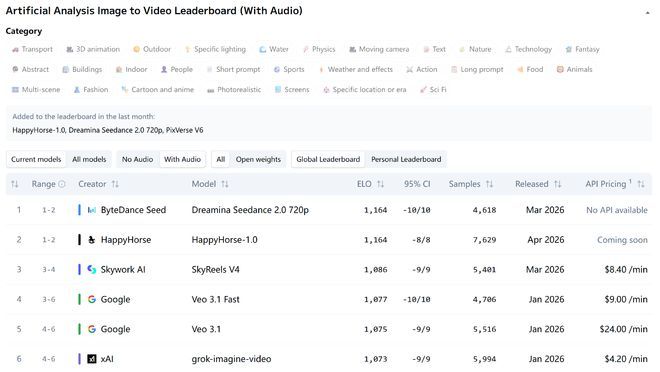Select the With Audio tab
The width and height of the screenshot is (660, 372).
[x=182, y=159]
